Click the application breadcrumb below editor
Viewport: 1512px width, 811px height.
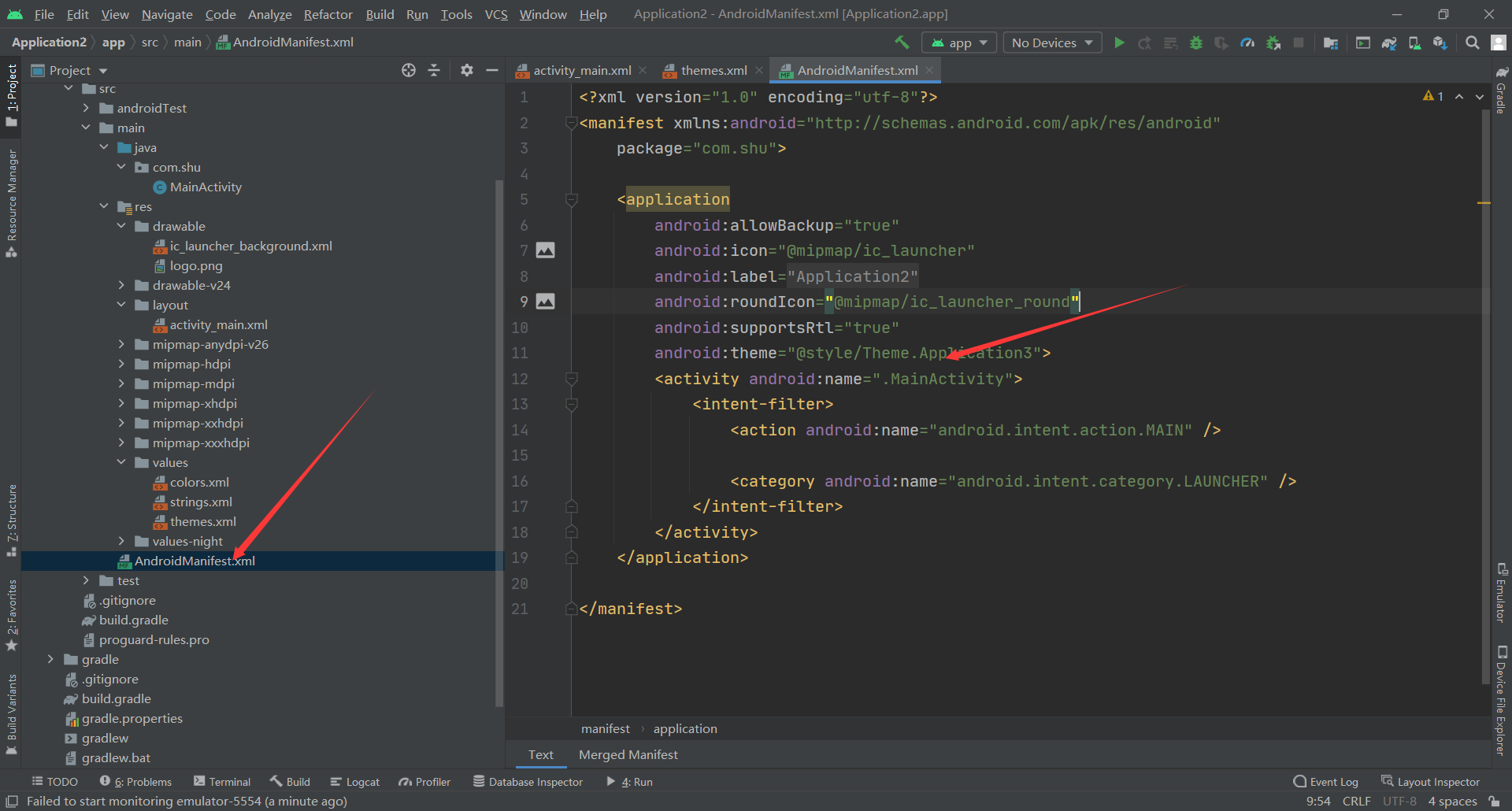[x=685, y=728]
